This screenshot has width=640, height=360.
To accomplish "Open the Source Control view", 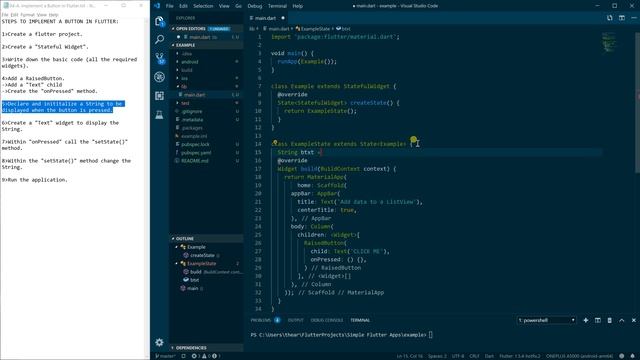I will [160, 58].
